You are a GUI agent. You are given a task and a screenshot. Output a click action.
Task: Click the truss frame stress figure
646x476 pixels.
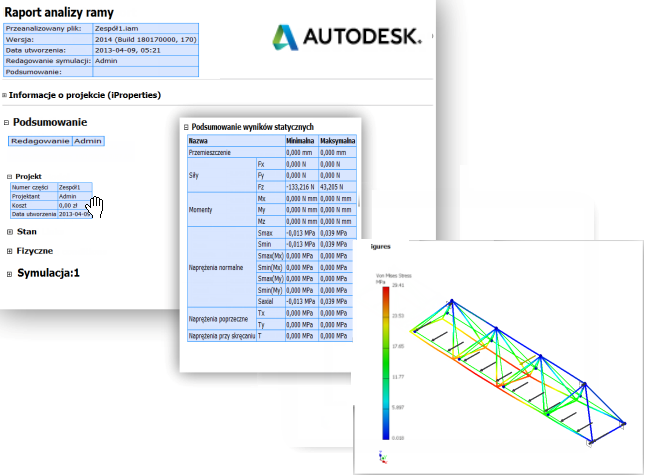tap(520, 373)
